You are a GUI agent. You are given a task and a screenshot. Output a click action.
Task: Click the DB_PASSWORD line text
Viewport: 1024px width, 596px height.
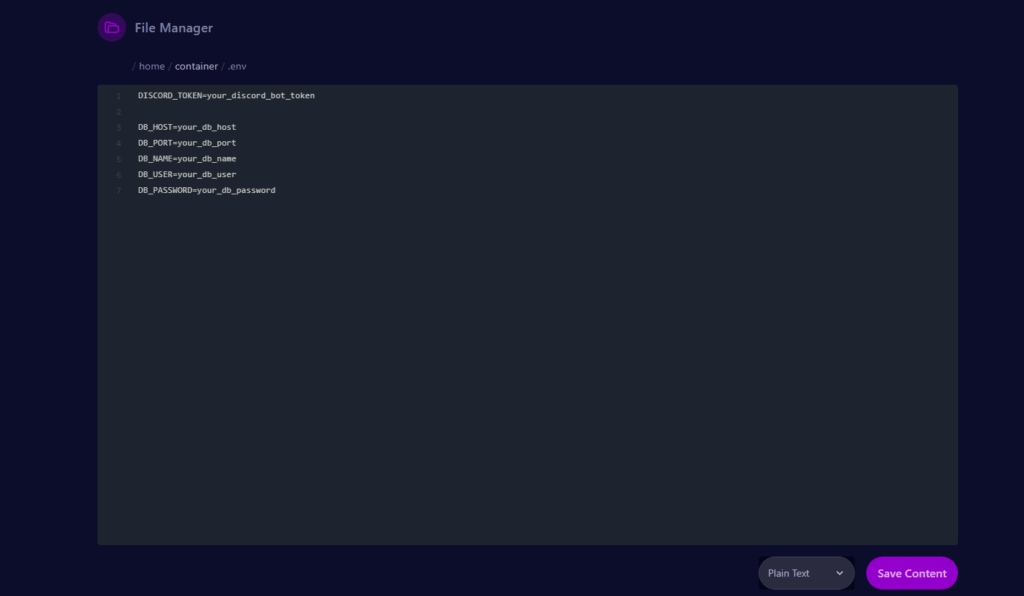[x=206, y=190]
